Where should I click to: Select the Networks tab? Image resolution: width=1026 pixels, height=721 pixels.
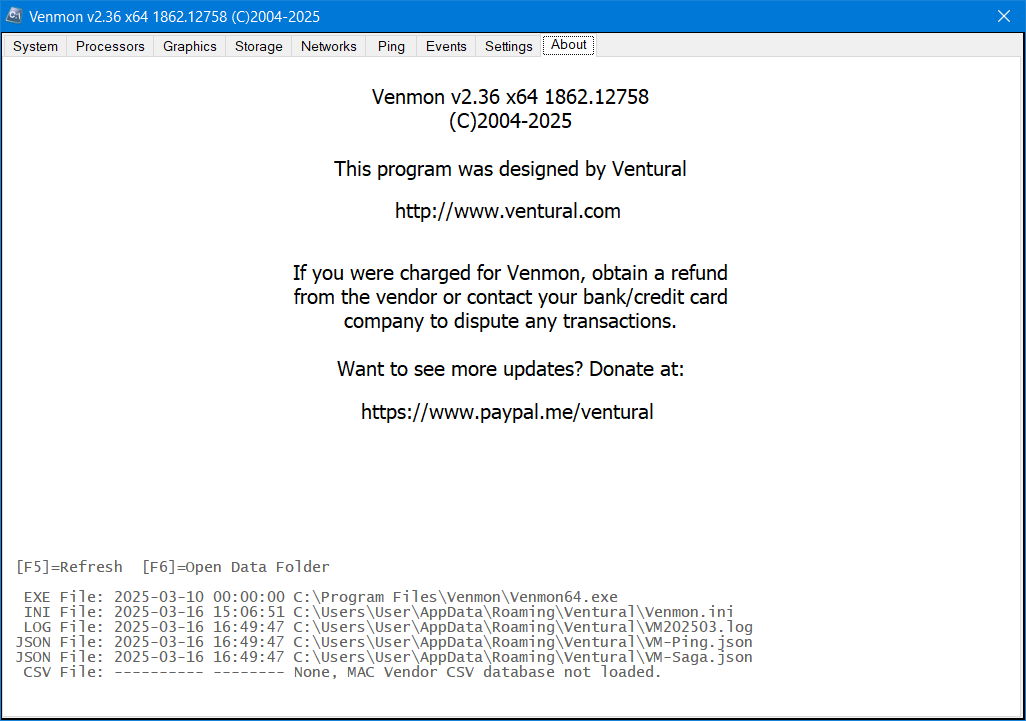(328, 46)
